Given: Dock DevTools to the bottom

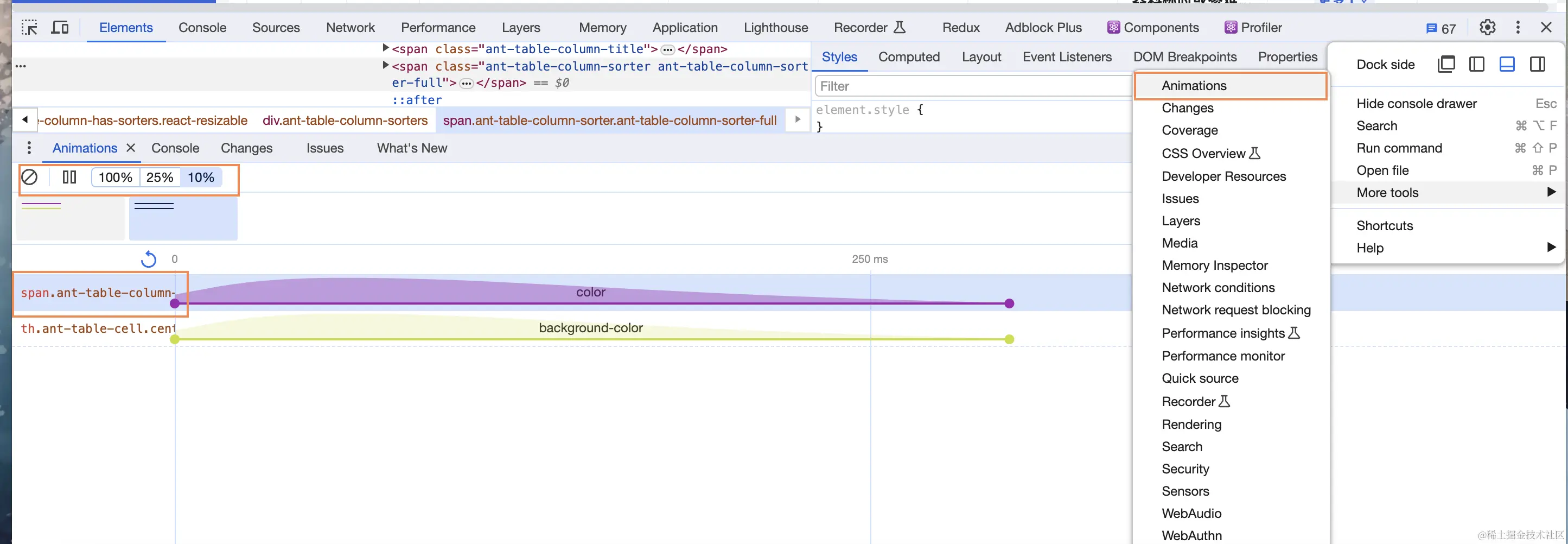Looking at the screenshot, I should coord(1507,64).
